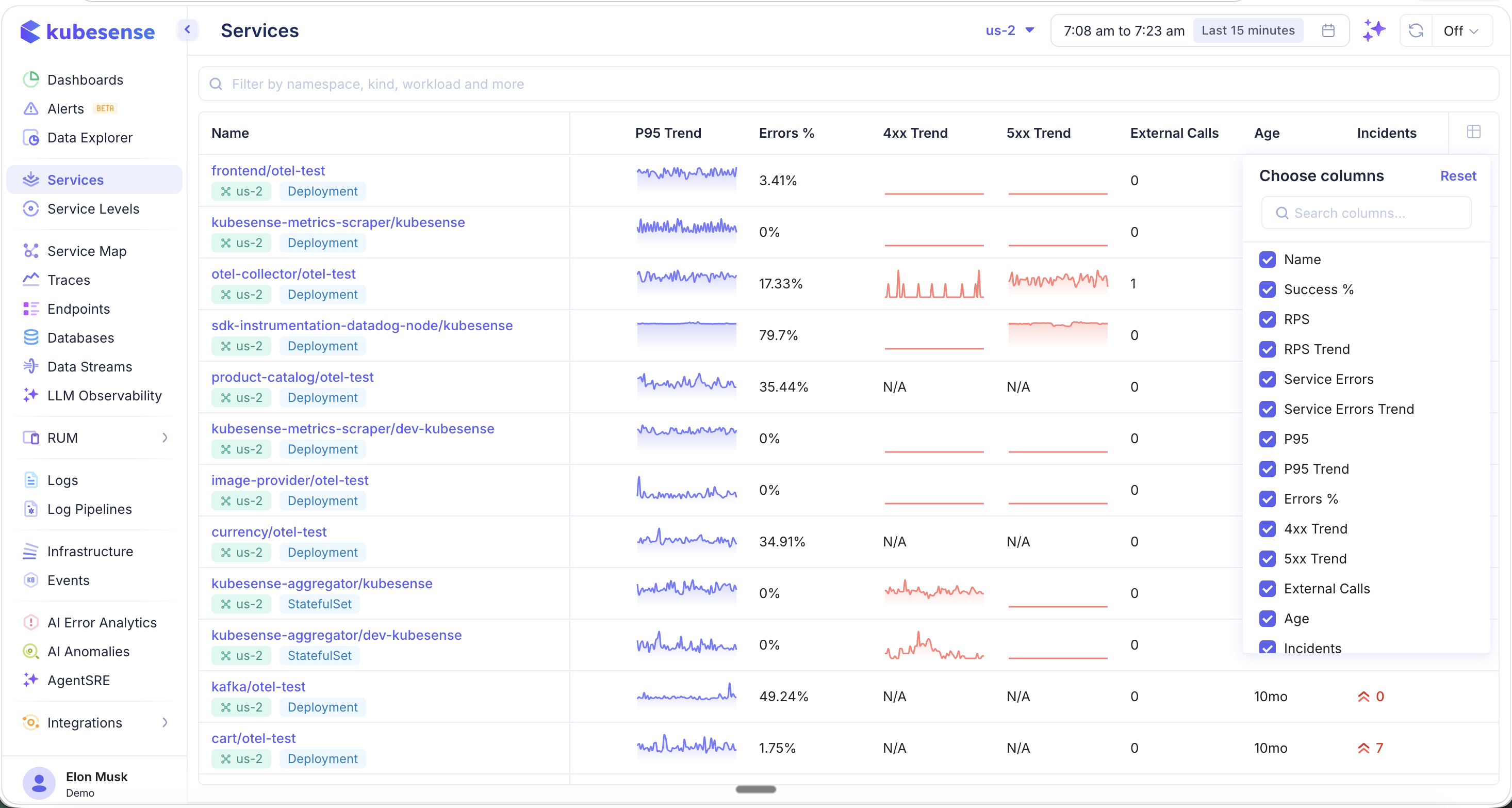Click Reset in the Choose columns panel
Viewport: 1512px width, 808px height.
click(x=1459, y=175)
